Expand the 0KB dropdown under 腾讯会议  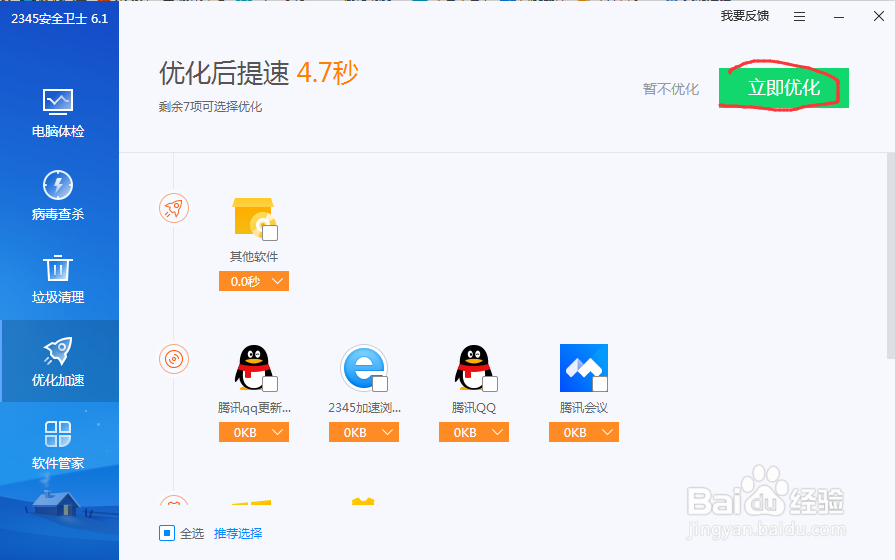pos(583,432)
